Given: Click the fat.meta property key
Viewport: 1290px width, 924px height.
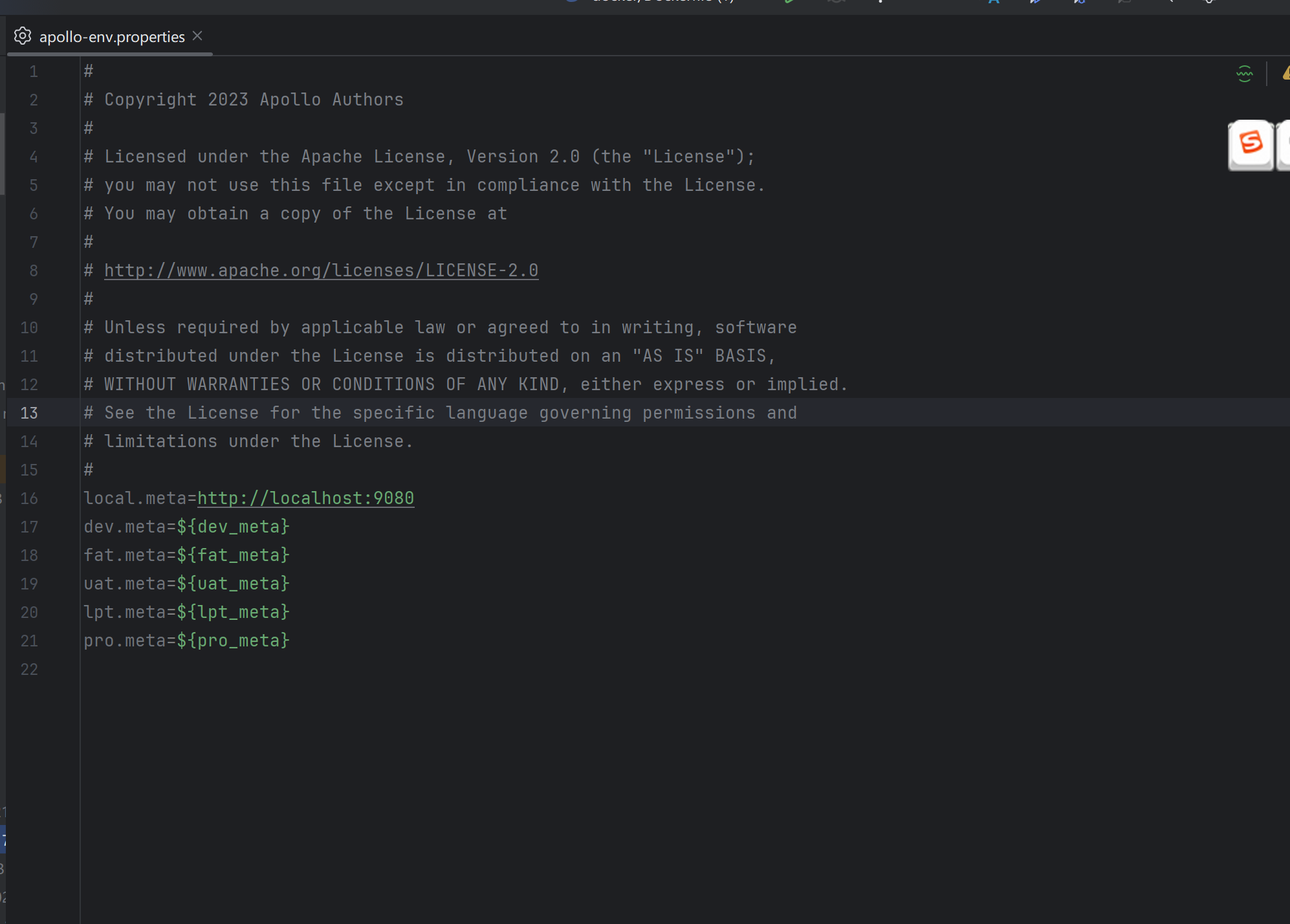Looking at the screenshot, I should [x=125, y=555].
